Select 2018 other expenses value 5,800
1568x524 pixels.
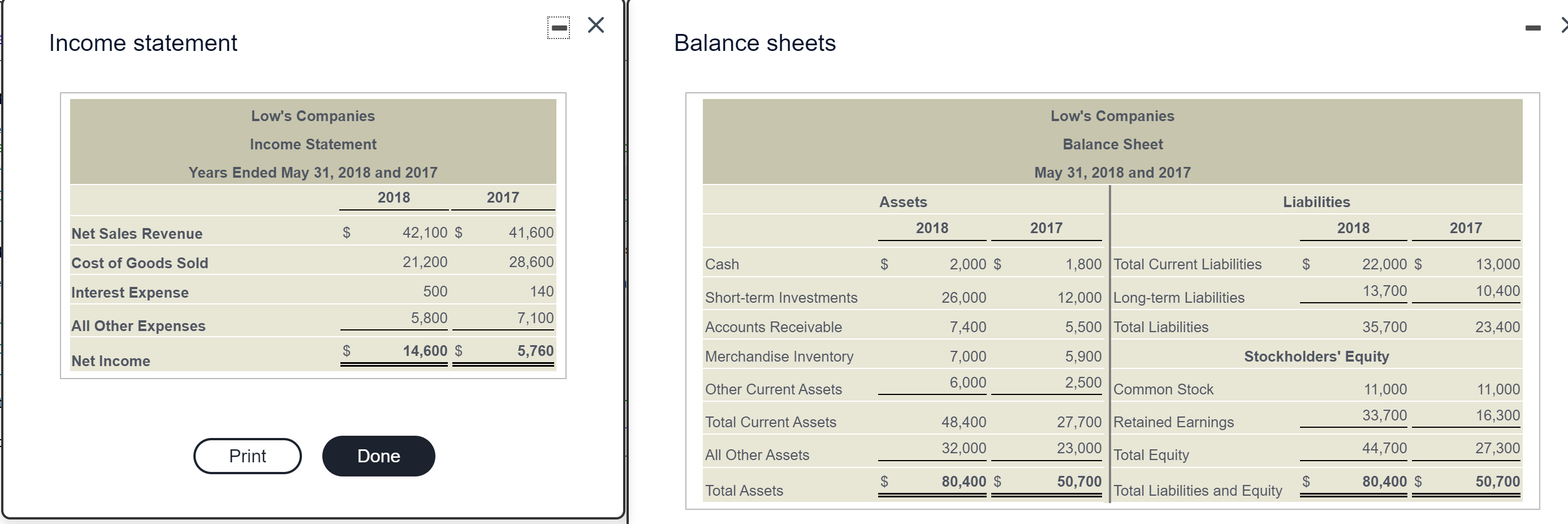pos(429,317)
